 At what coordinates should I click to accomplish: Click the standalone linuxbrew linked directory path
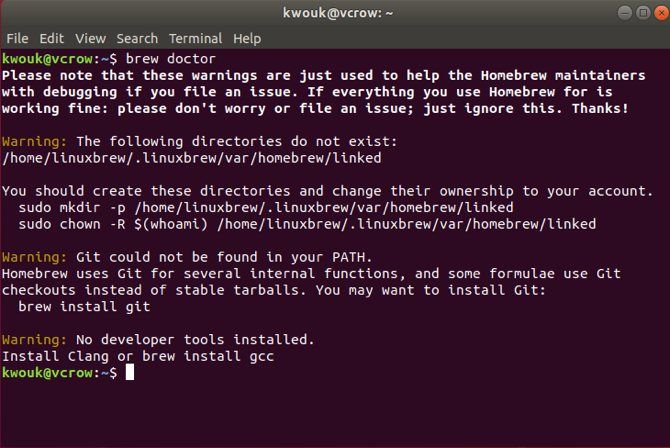point(192,158)
